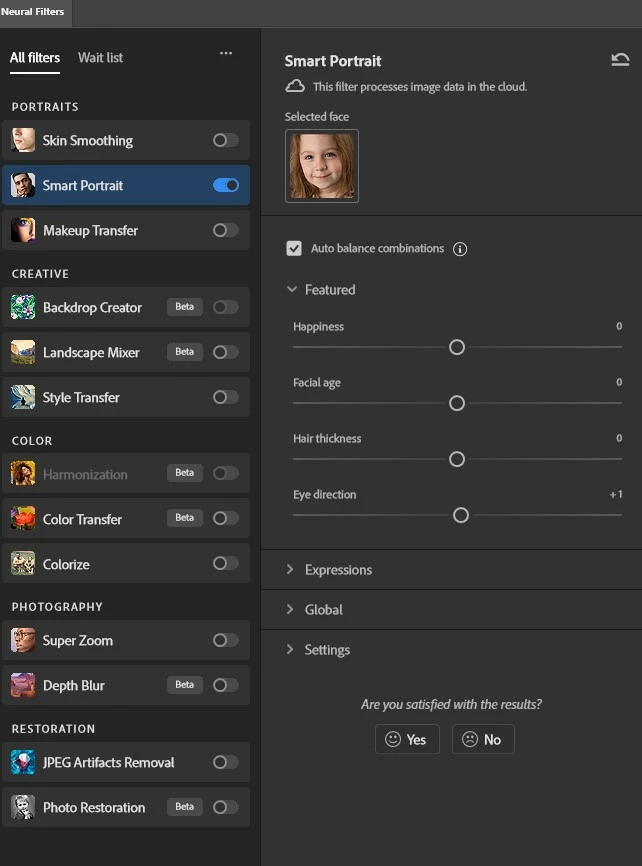The height and width of the screenshot is (866, 642).
Task: Click the Photo Restoration filter icon
Action: coord(23,807)
